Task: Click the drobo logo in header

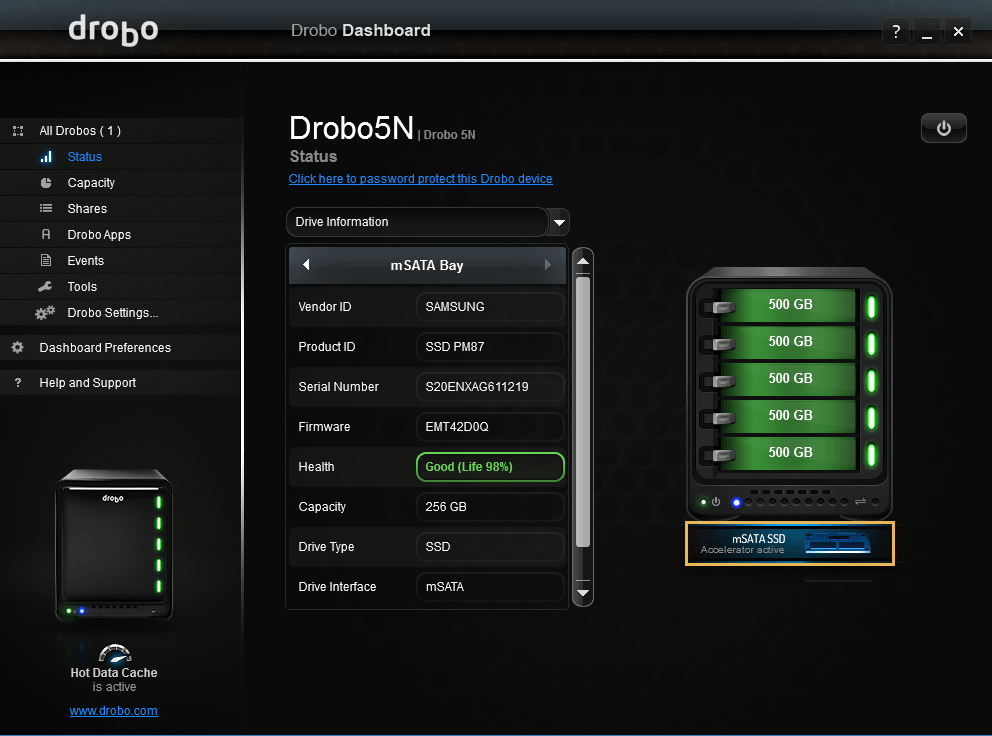Action: (x=113, y=30)
